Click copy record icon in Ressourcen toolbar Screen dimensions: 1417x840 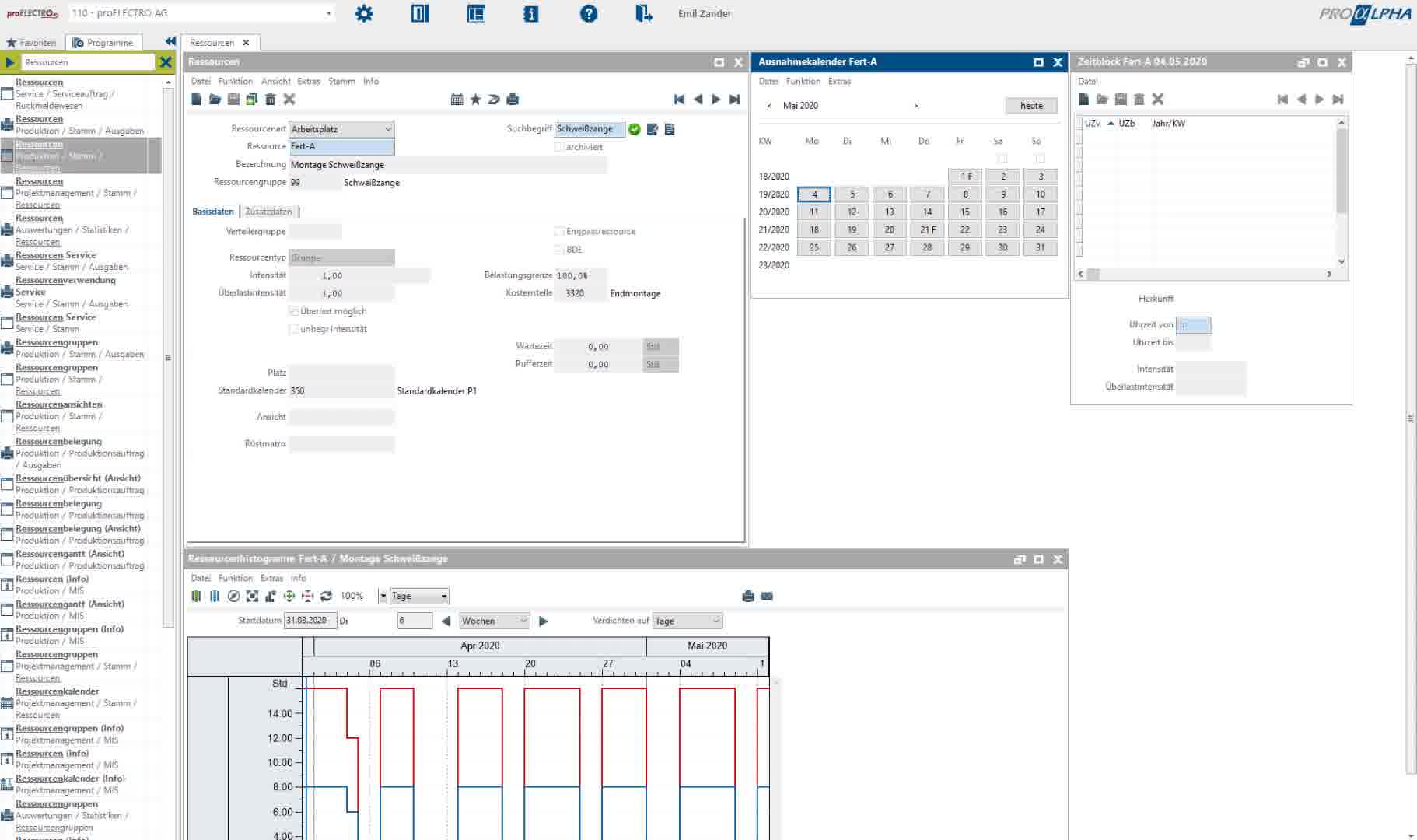coord(252,100)
